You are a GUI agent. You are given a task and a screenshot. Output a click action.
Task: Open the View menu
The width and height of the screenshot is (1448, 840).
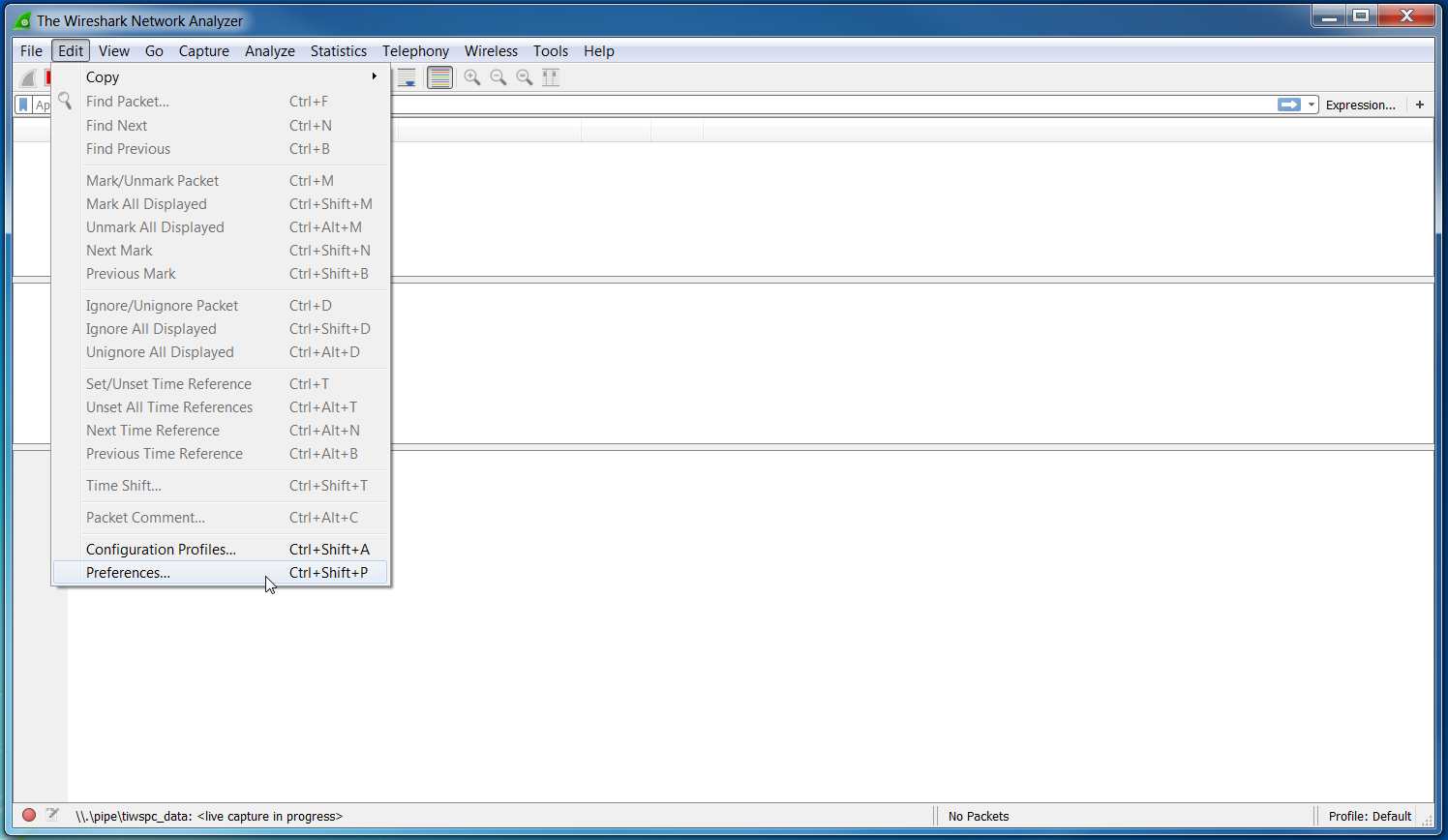[114, 51]
